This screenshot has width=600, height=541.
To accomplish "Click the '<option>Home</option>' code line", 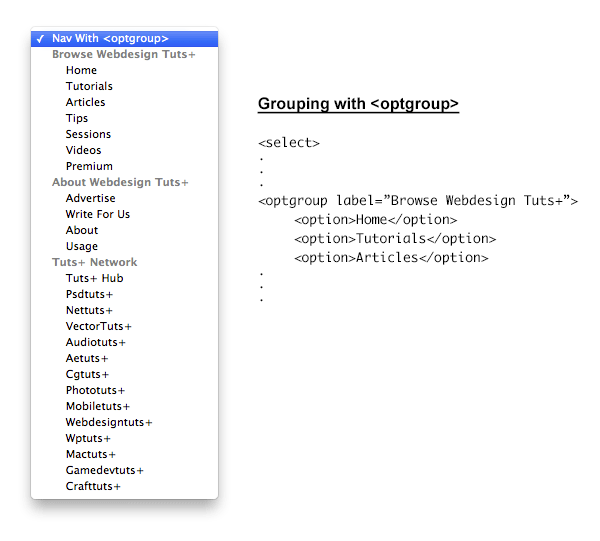I will [375, 220].
